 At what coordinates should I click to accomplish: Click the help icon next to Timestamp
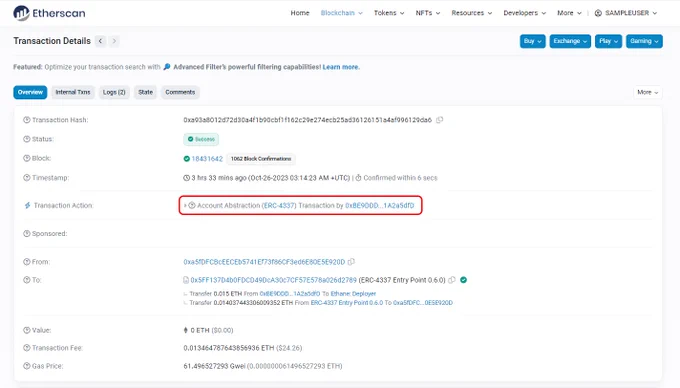[27, 178]
